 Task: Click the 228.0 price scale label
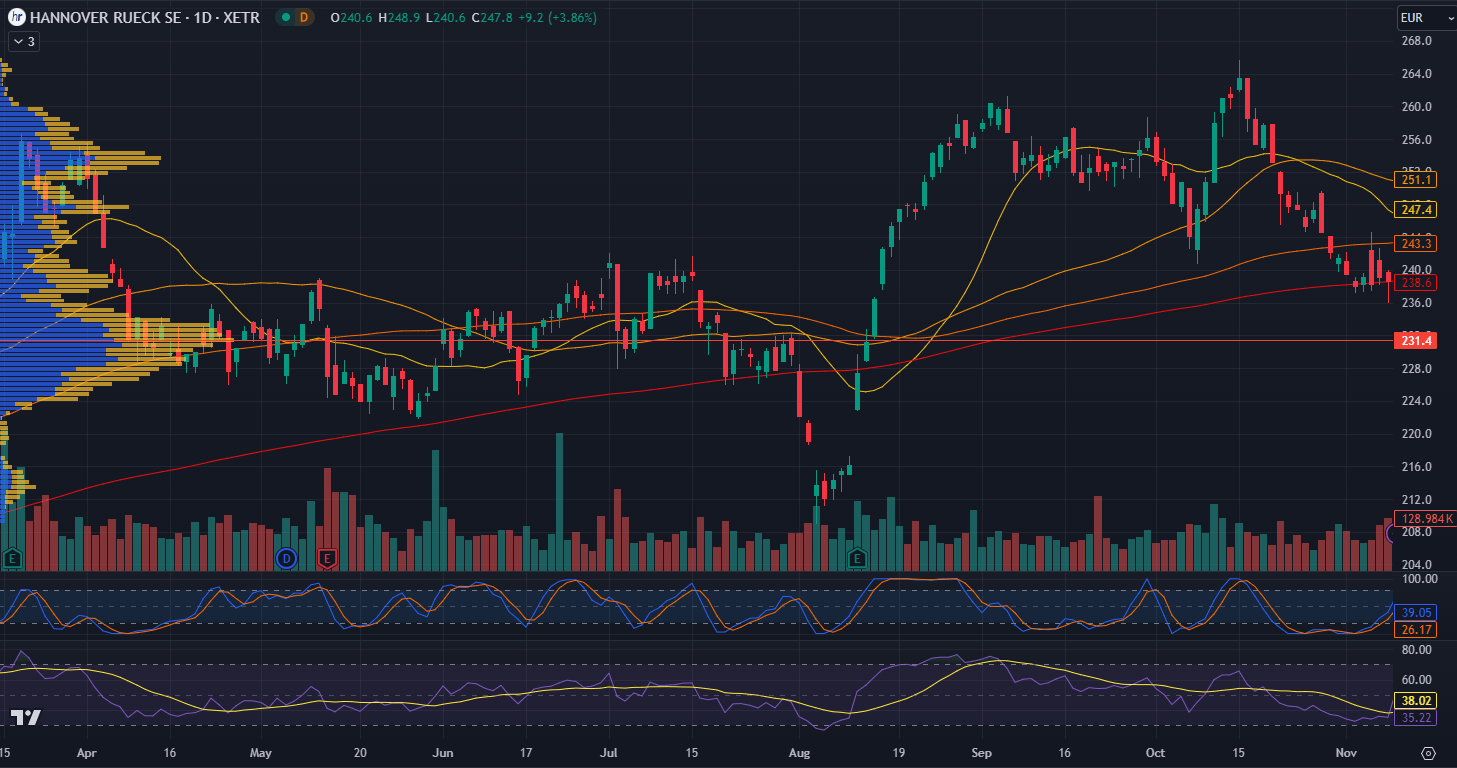(x=1418, y=369)
